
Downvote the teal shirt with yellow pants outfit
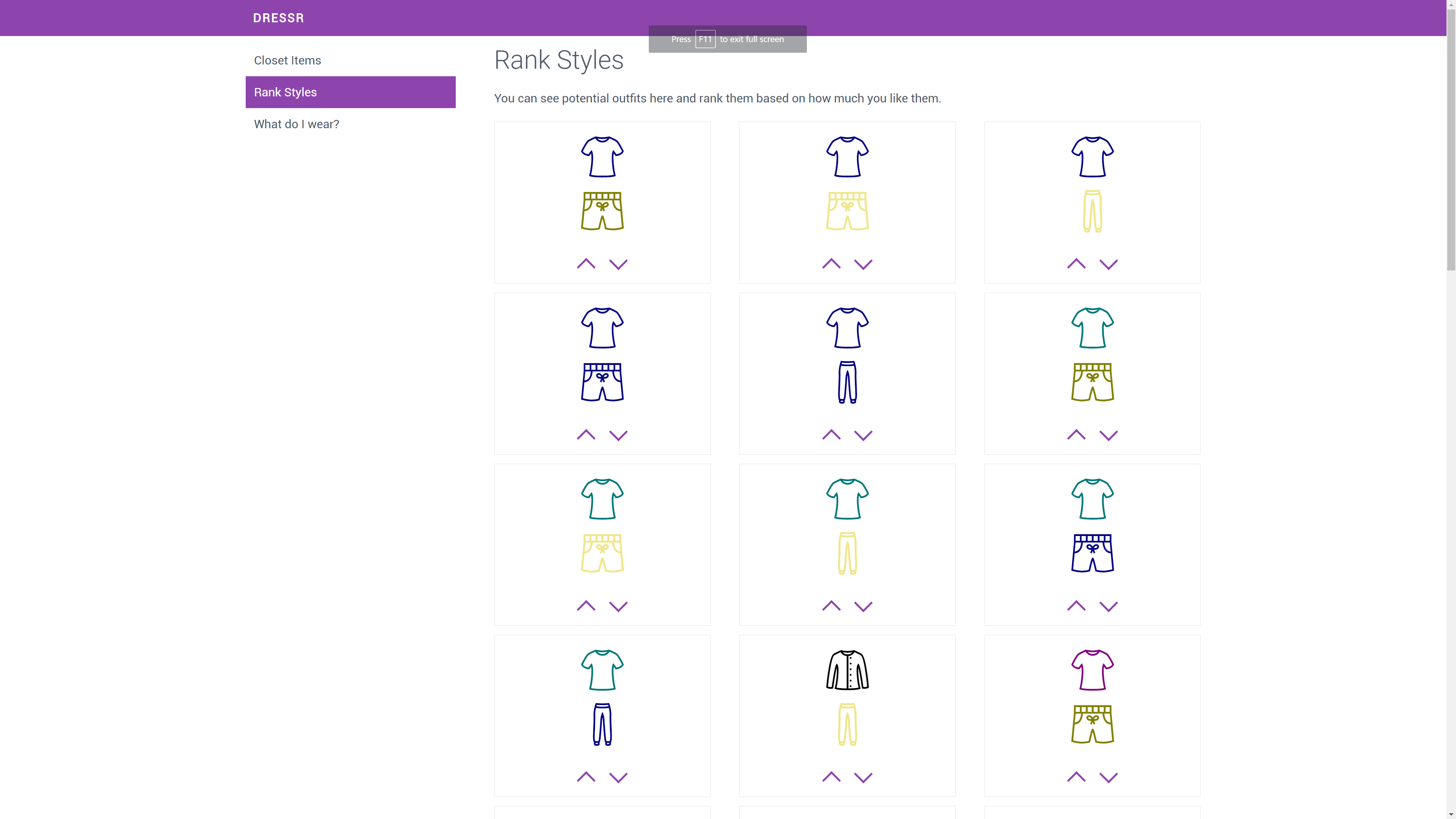click(x=863, y=606)
